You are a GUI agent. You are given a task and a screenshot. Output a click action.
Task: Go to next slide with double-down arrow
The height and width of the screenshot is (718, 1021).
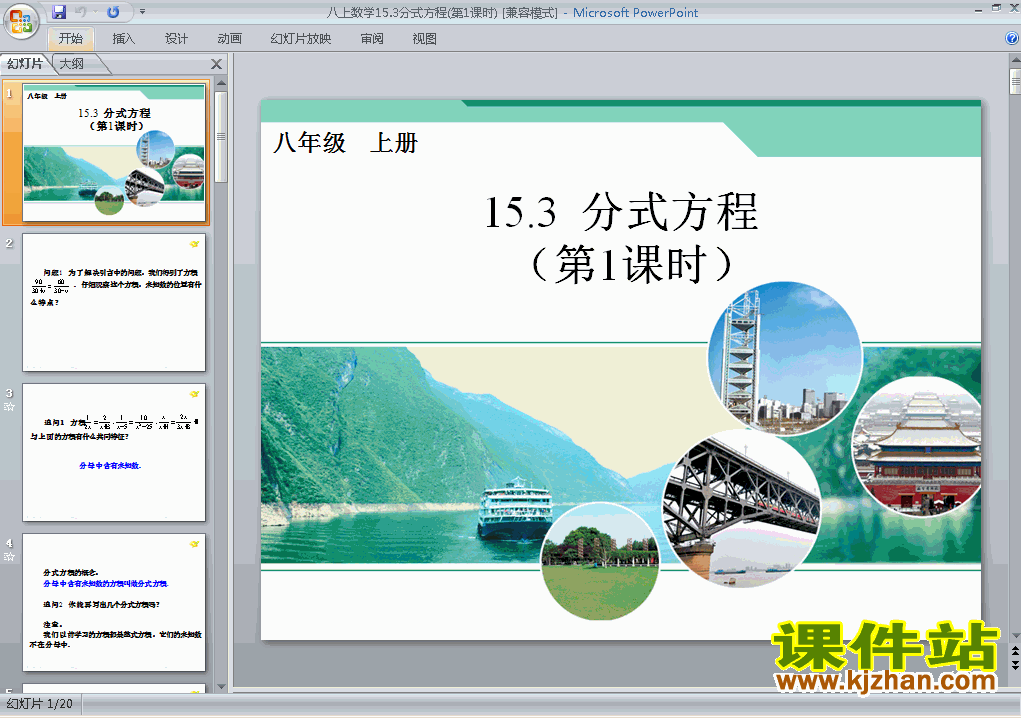[1015, 665]
